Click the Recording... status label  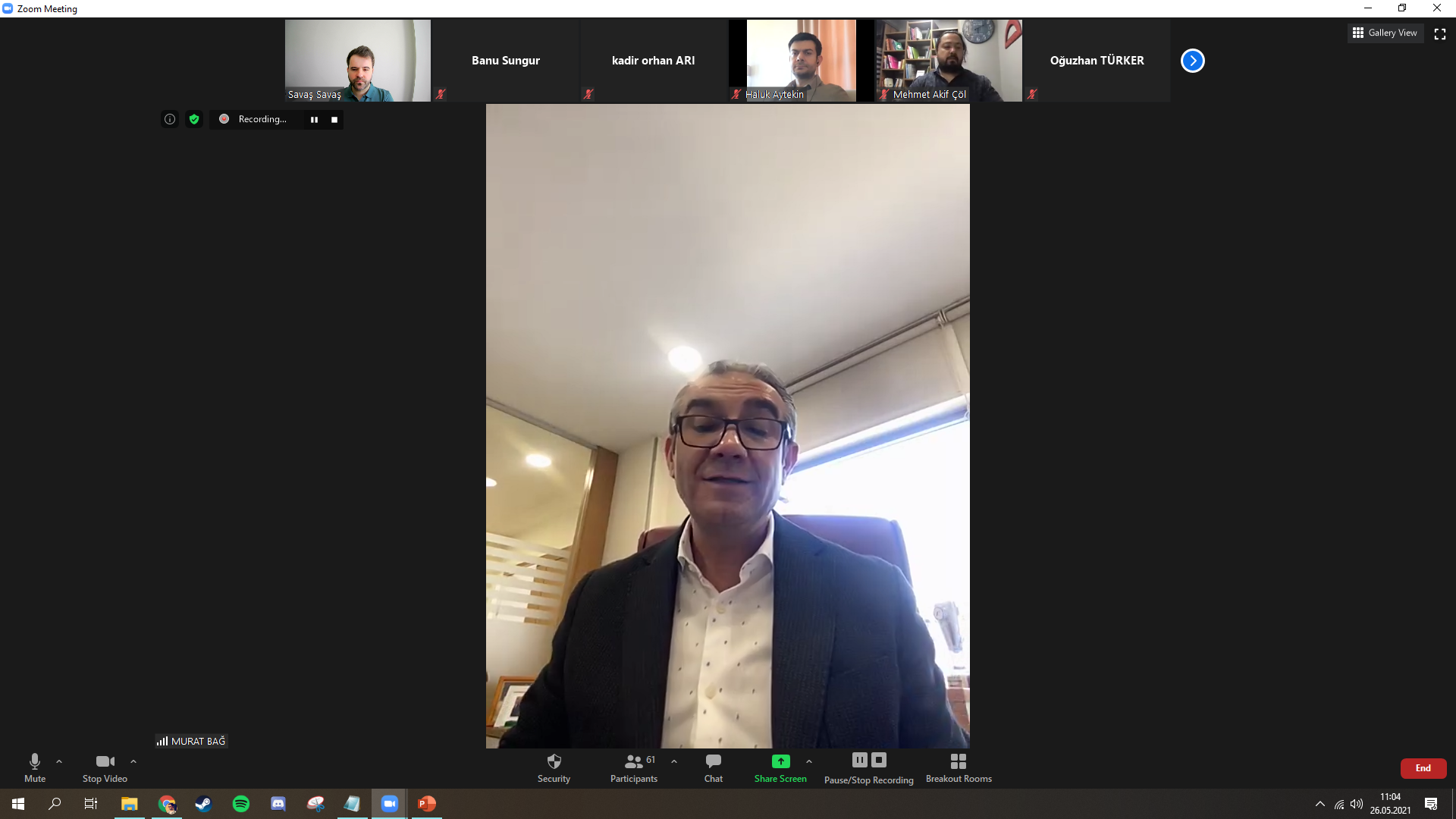262,119
